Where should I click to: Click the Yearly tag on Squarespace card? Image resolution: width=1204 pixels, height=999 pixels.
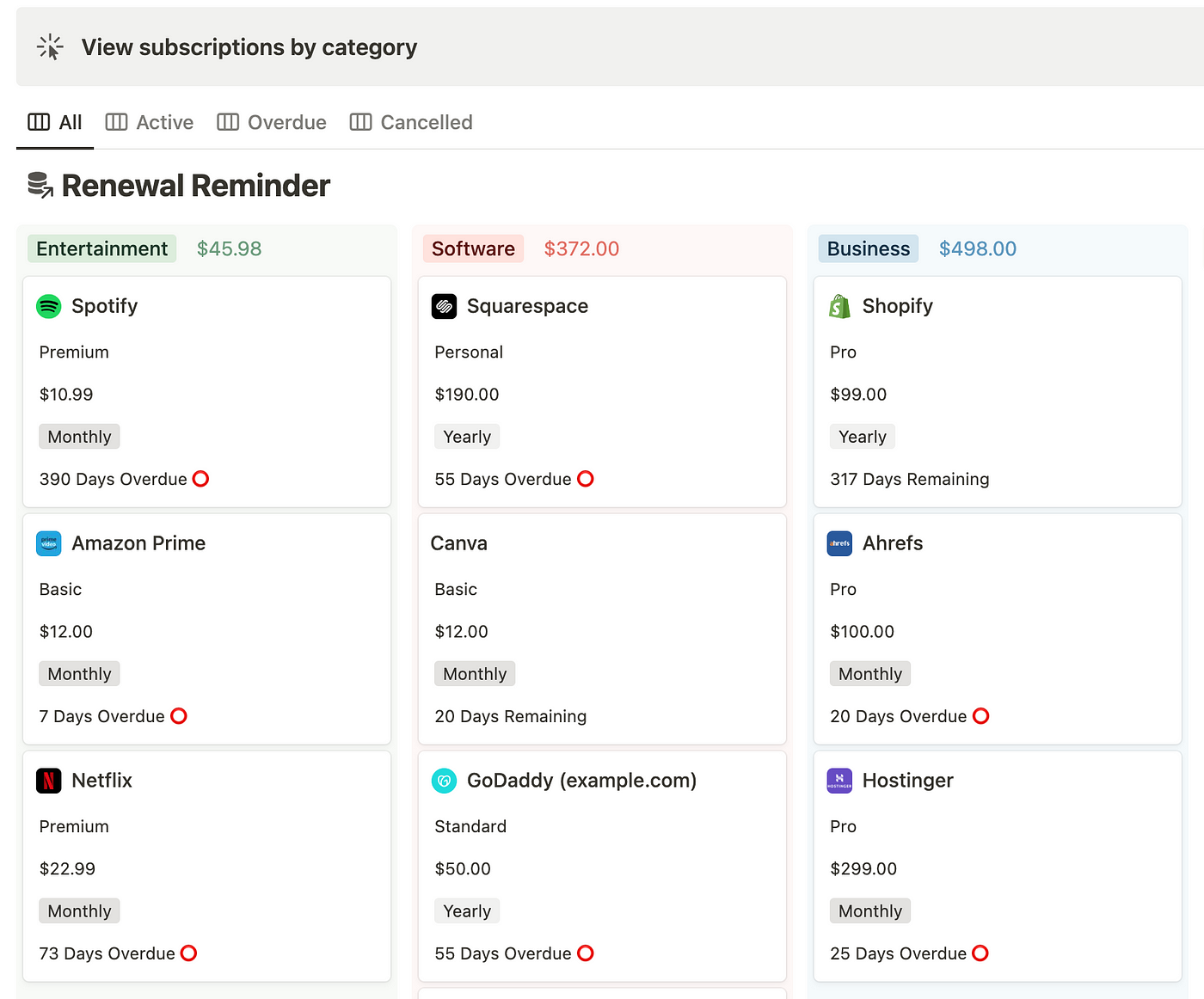[x=467, y=437]
